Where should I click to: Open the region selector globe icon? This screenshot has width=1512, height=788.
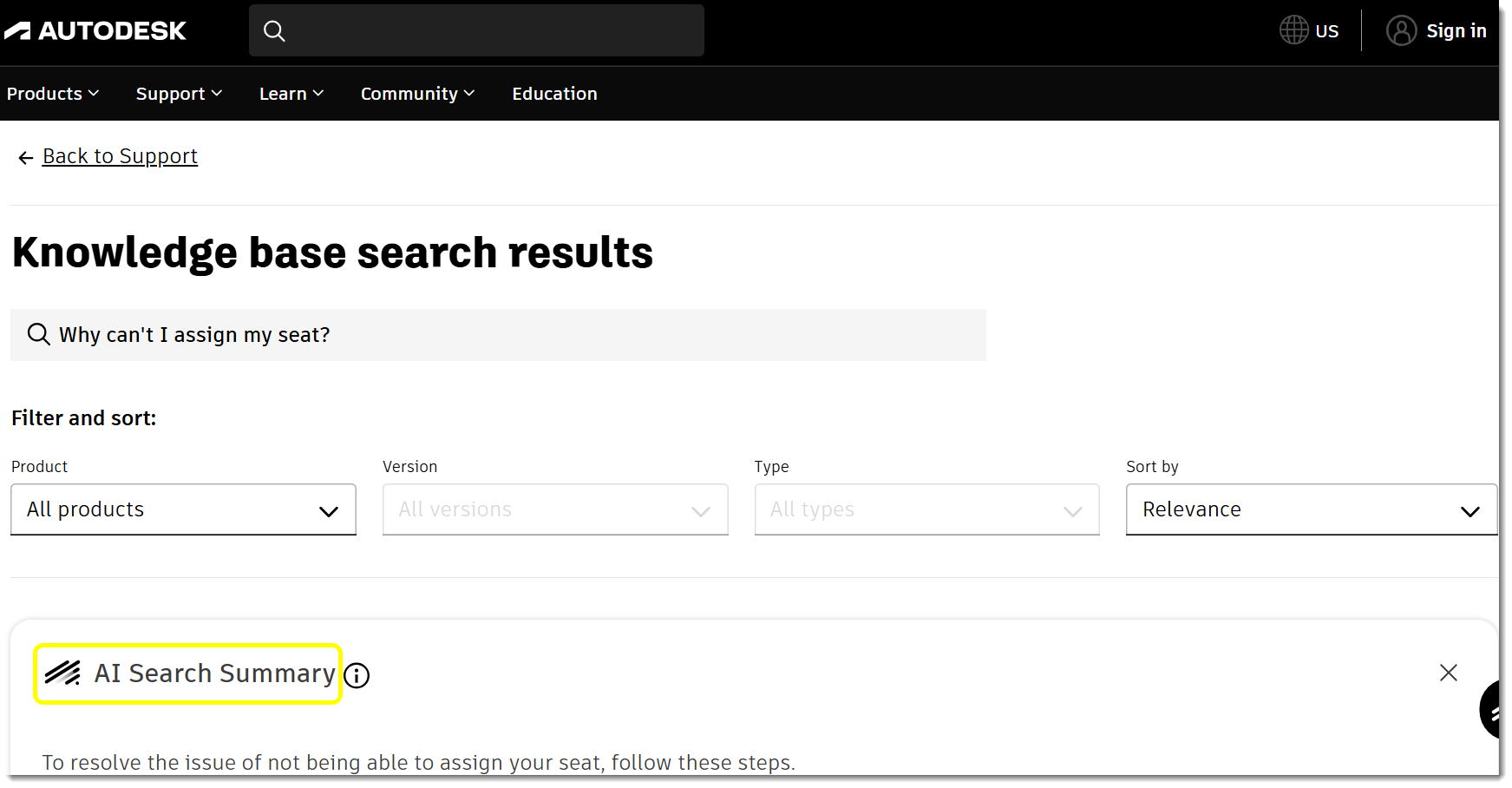click(1293, 30)
